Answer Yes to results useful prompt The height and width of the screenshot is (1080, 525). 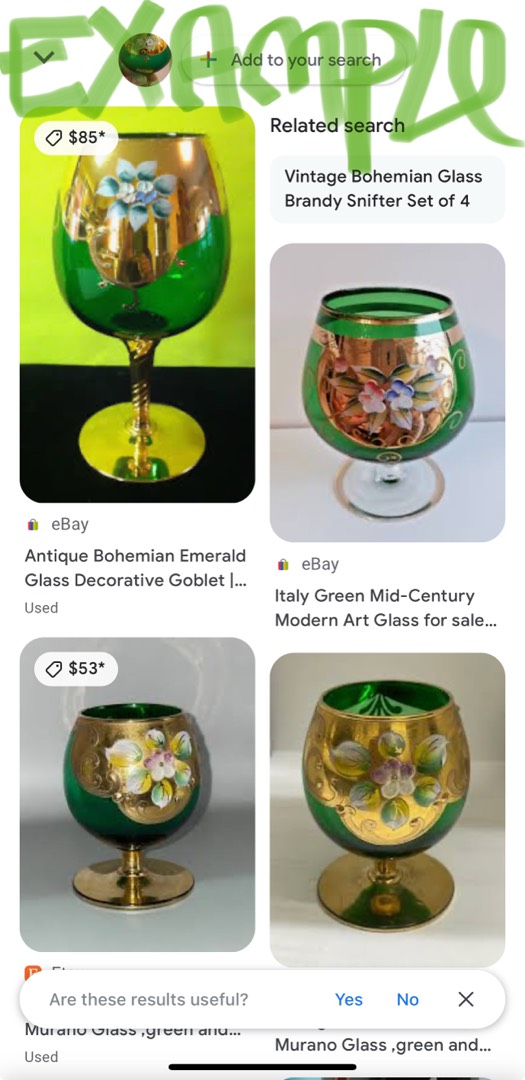pyautogui.click(x=349, y=999)
